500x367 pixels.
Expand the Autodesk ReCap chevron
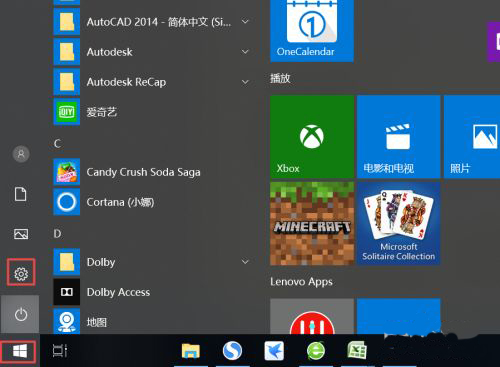click(245, 82)
